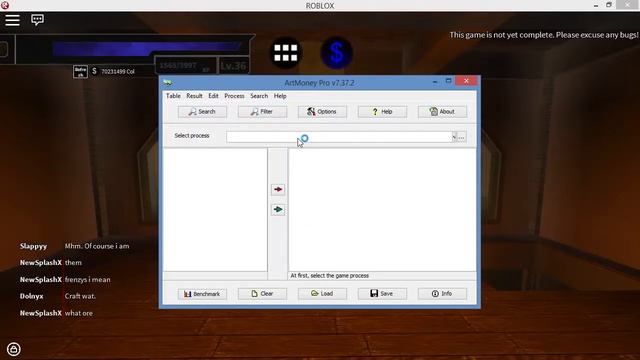640x360 pixels.
Task: Click the Clear button
Action: [262, 293]
